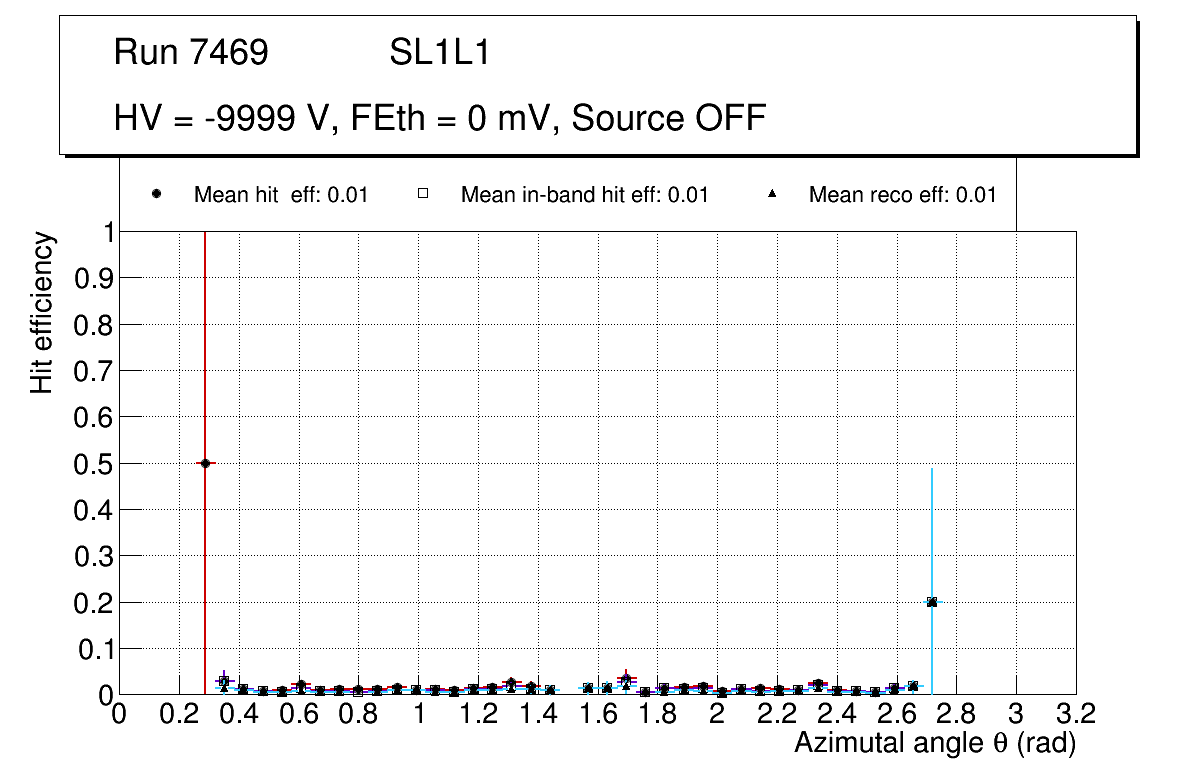Click the data marker near 2.35 rad

tap(818, 684)
